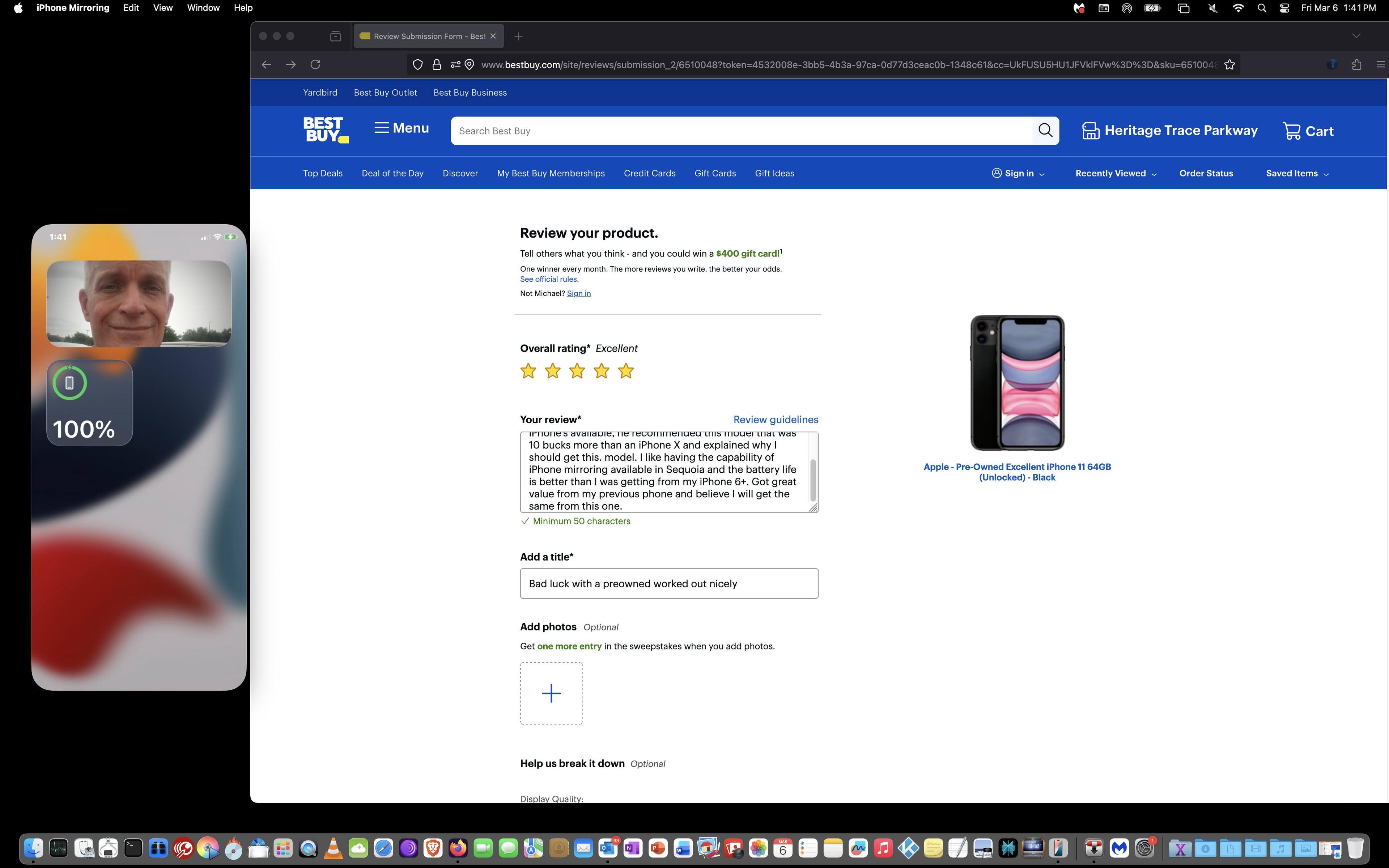
Task: Open the shopping Cart
Action: pyautogui.click(x=1309, y=130)
